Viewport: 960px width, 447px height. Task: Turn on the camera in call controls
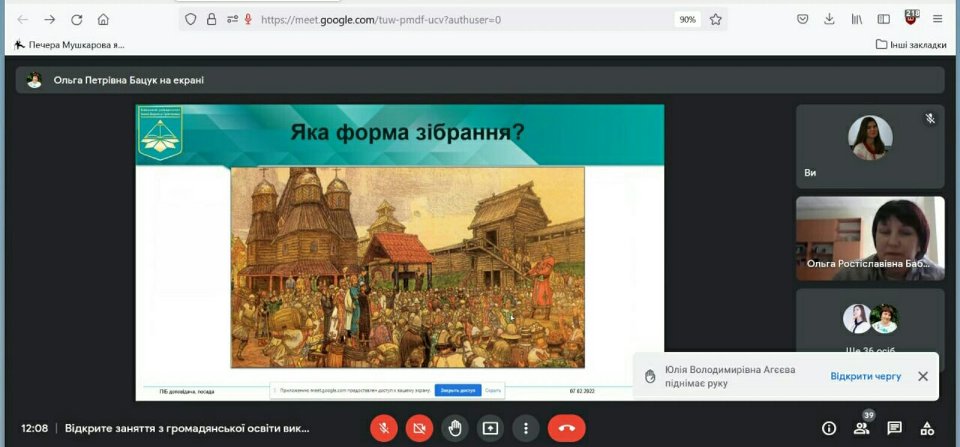coord(419,428)
